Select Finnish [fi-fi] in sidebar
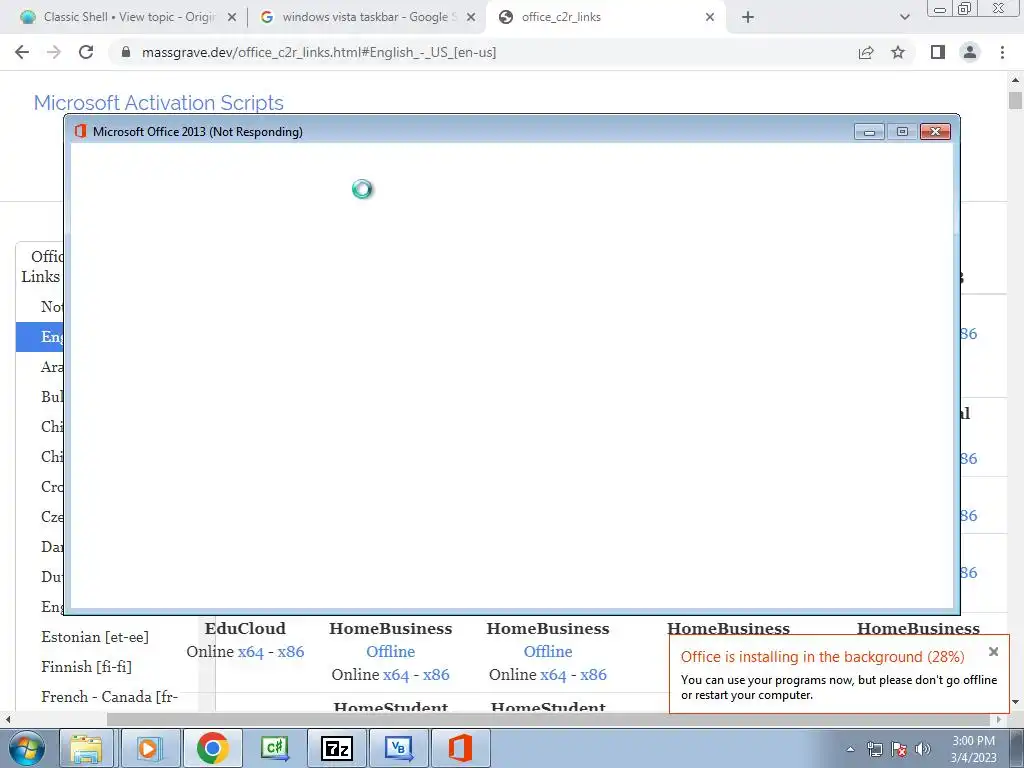The width and height of the screenshot is (1024, 768). [x=86, y=667]
